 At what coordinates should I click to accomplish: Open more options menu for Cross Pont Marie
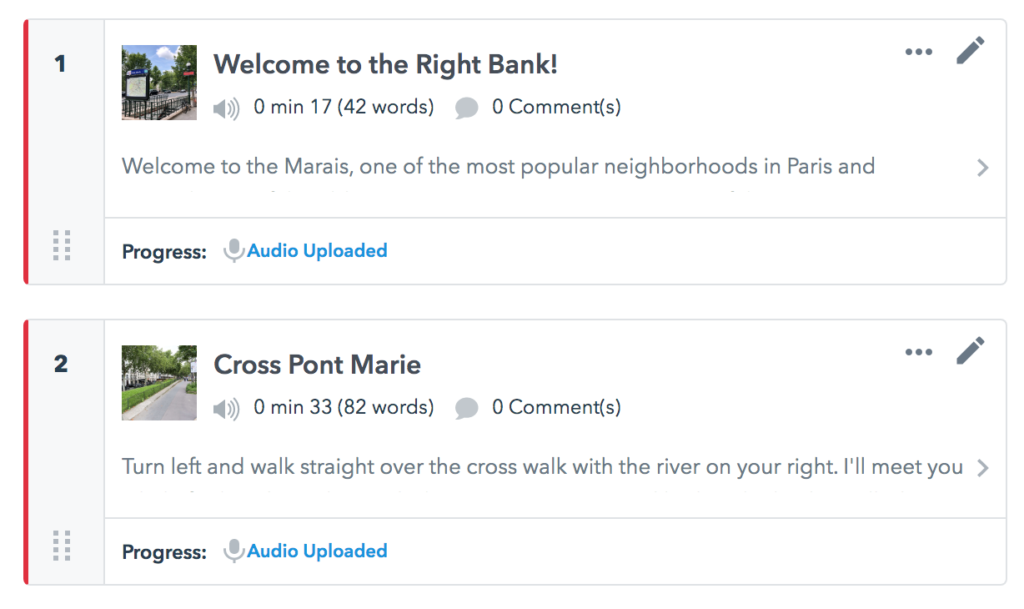click(x=918, y=352)
